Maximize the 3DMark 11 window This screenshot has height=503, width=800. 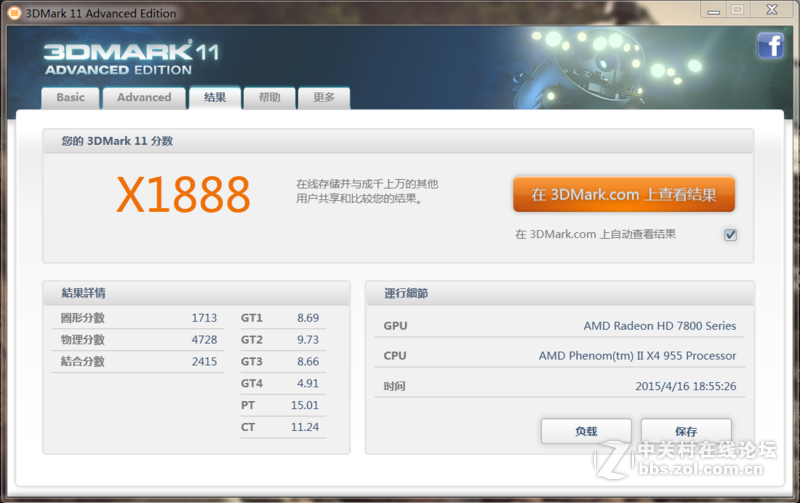[x=737, y=10]
